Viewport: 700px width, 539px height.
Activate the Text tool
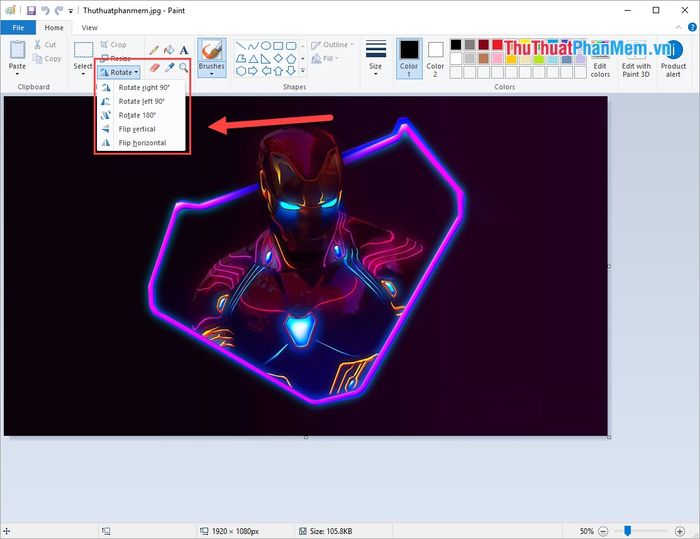[x=184, y=49]
